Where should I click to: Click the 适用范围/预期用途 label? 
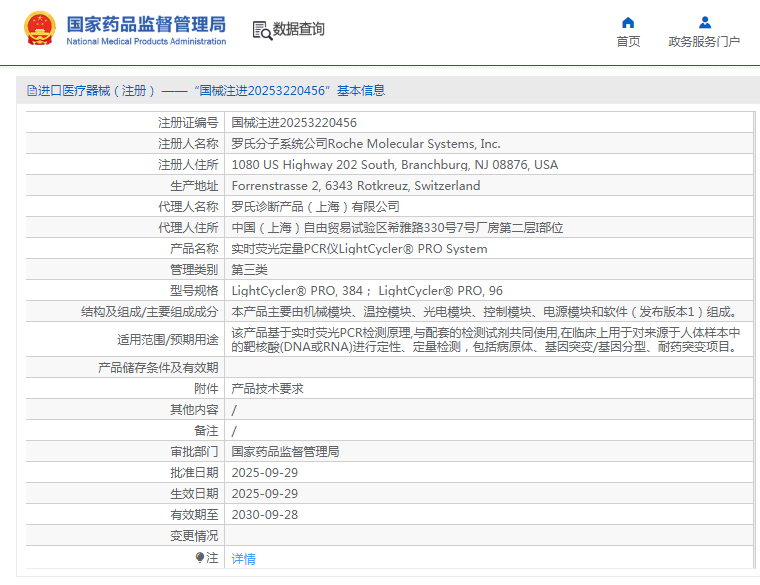(x=168, y=340)
